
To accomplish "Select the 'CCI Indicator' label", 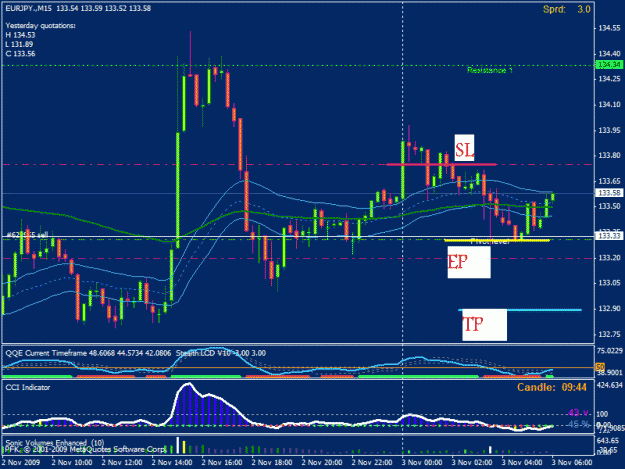I will click(28, 387).
